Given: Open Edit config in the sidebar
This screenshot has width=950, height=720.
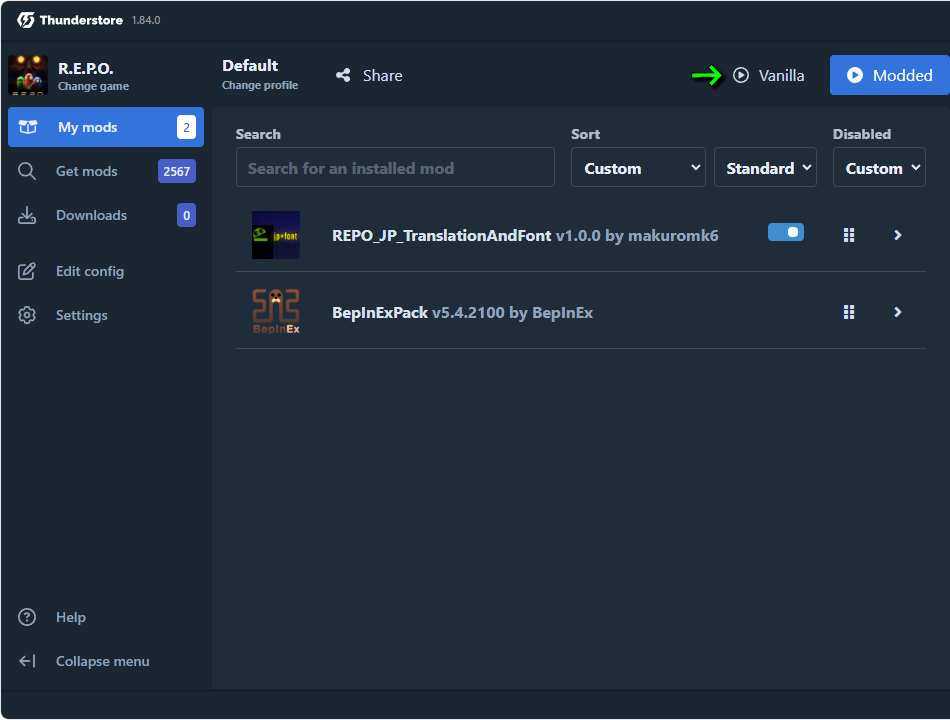Looking at the screenshot, I should [106, 272].
